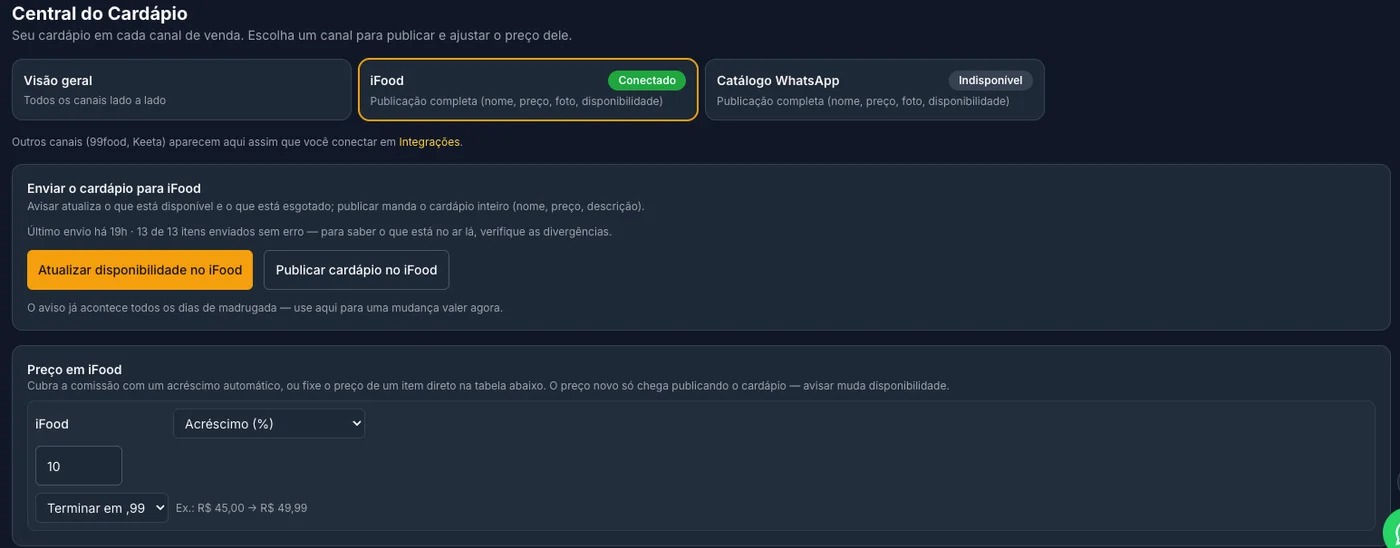The image size is (1400, 548).
Task: Follow the Integrações link
Action: click(429, 142)
